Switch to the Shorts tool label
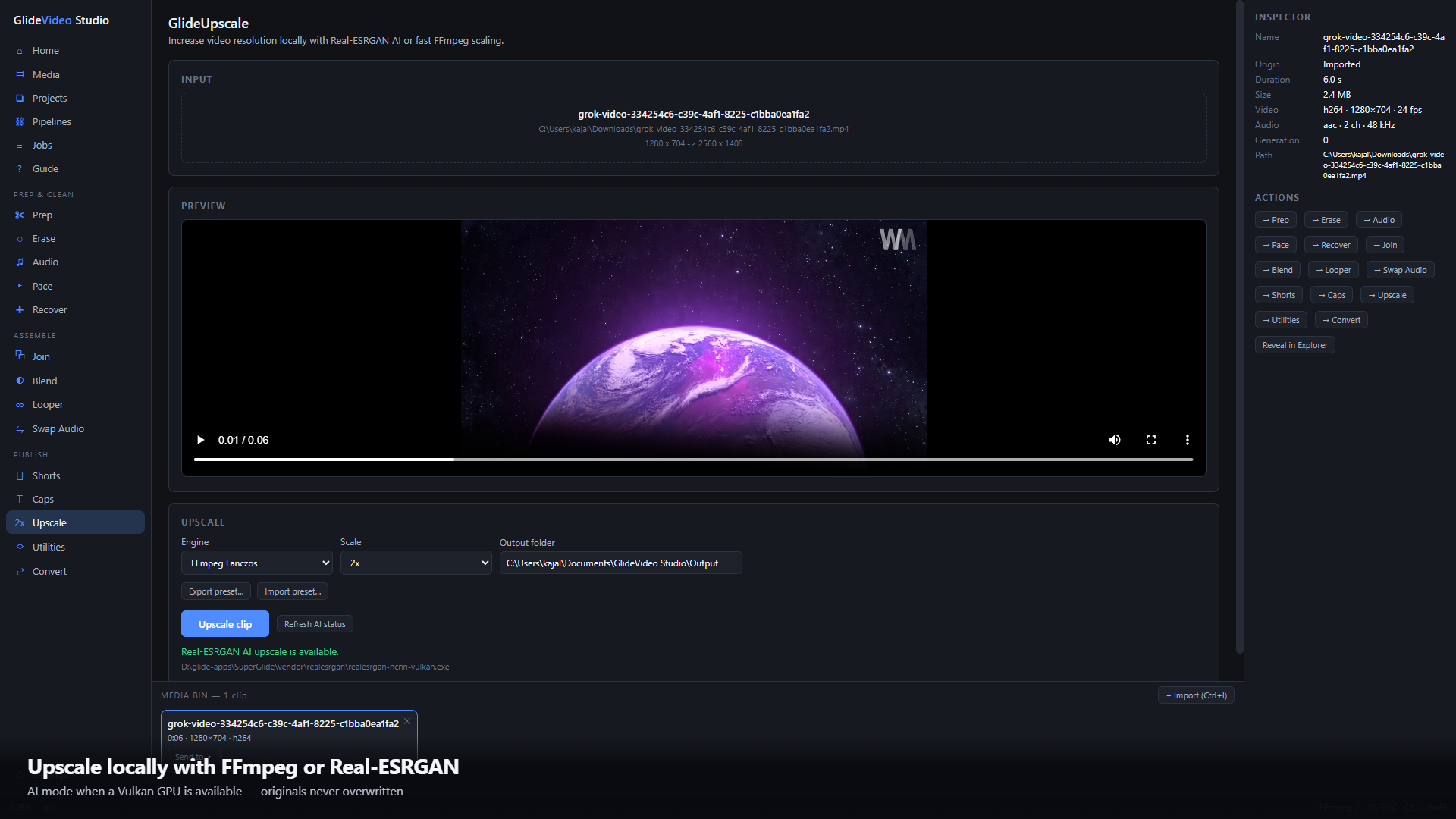 coord(46,475)
